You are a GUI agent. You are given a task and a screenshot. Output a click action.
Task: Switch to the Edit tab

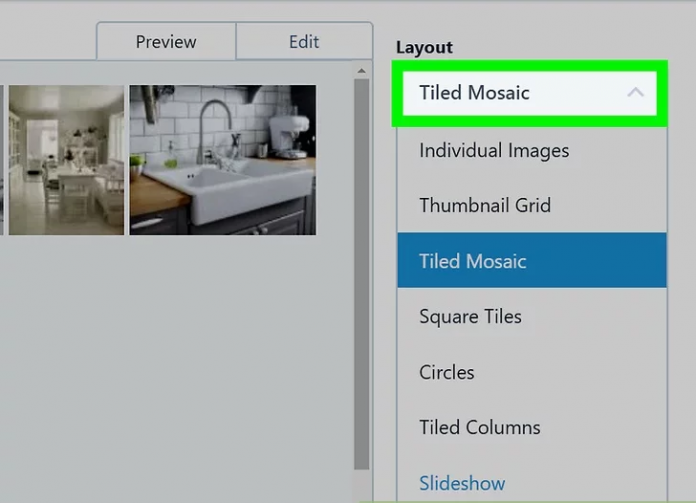point(304,42)
